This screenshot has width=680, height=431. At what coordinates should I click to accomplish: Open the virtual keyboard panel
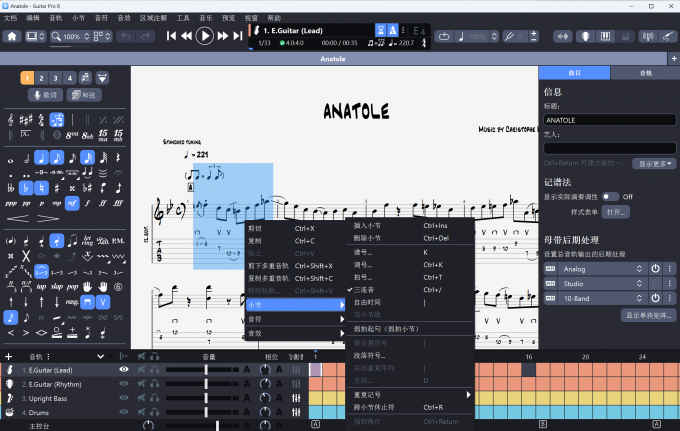coord(606,36)
